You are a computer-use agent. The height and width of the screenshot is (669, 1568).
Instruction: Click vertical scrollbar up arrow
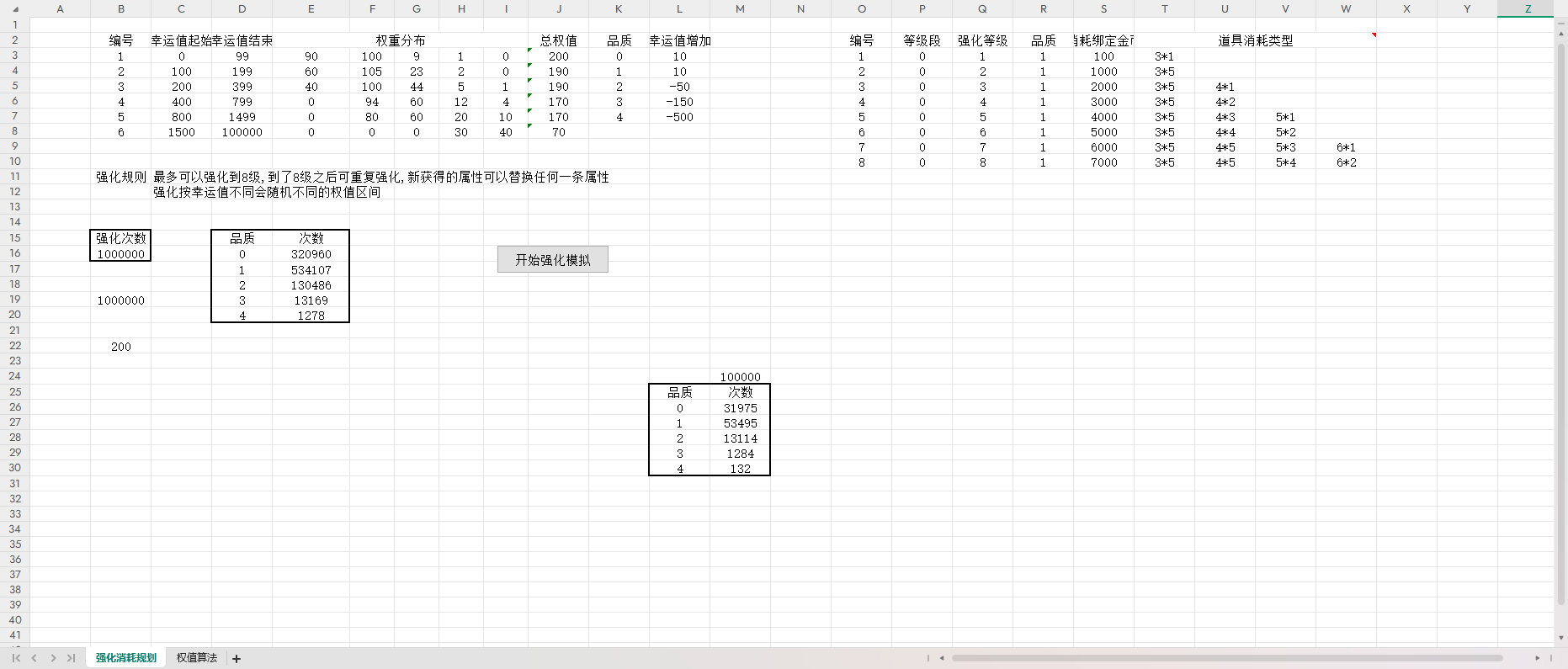(x=1561, y=34)
